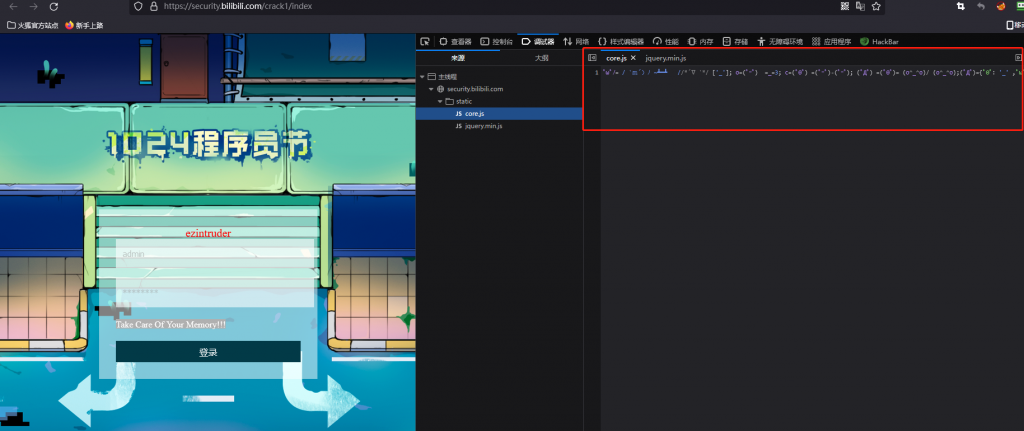
Task: Click the Take Care Of Your Memory text
Action: pyautogui.click(x=171, y=324)
